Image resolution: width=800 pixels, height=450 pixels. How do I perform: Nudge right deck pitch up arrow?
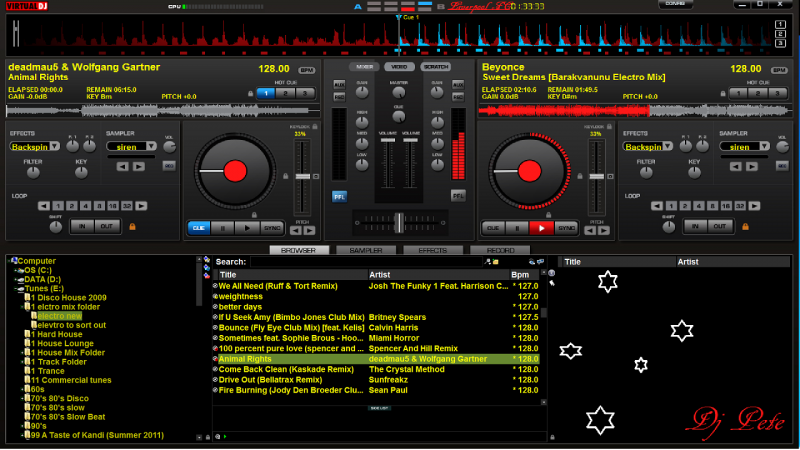point(604,231)
